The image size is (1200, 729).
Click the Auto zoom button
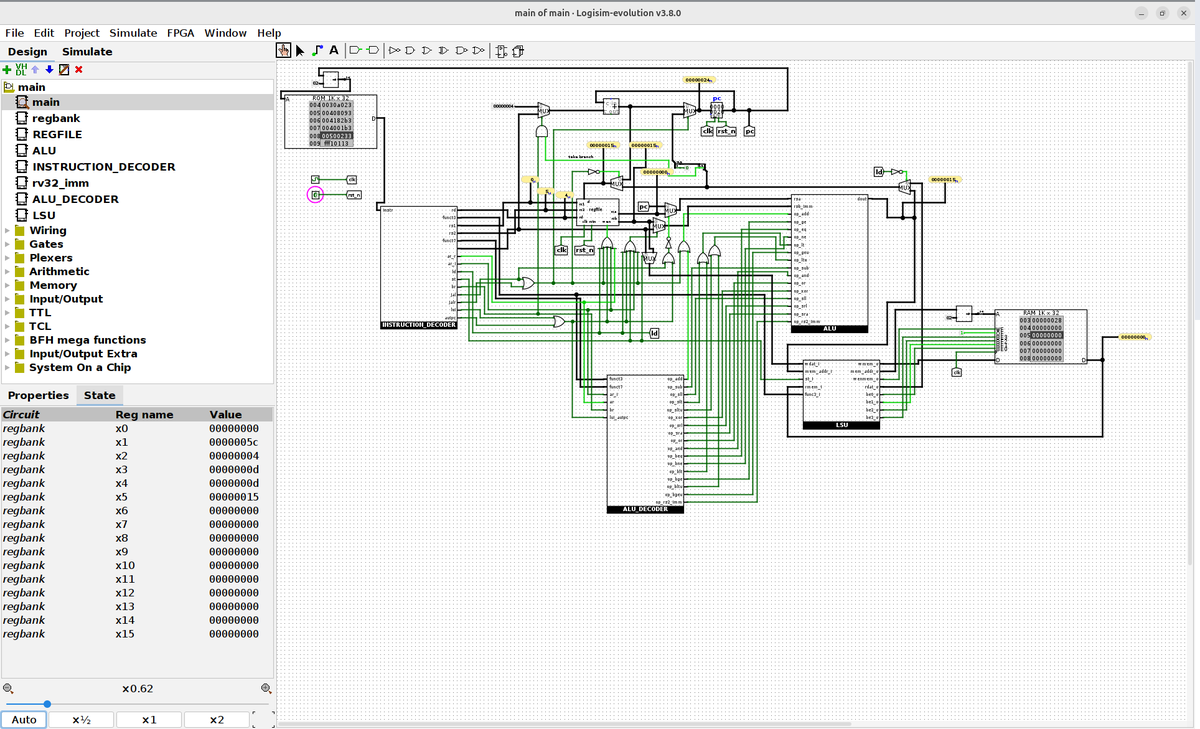(24, 720)
